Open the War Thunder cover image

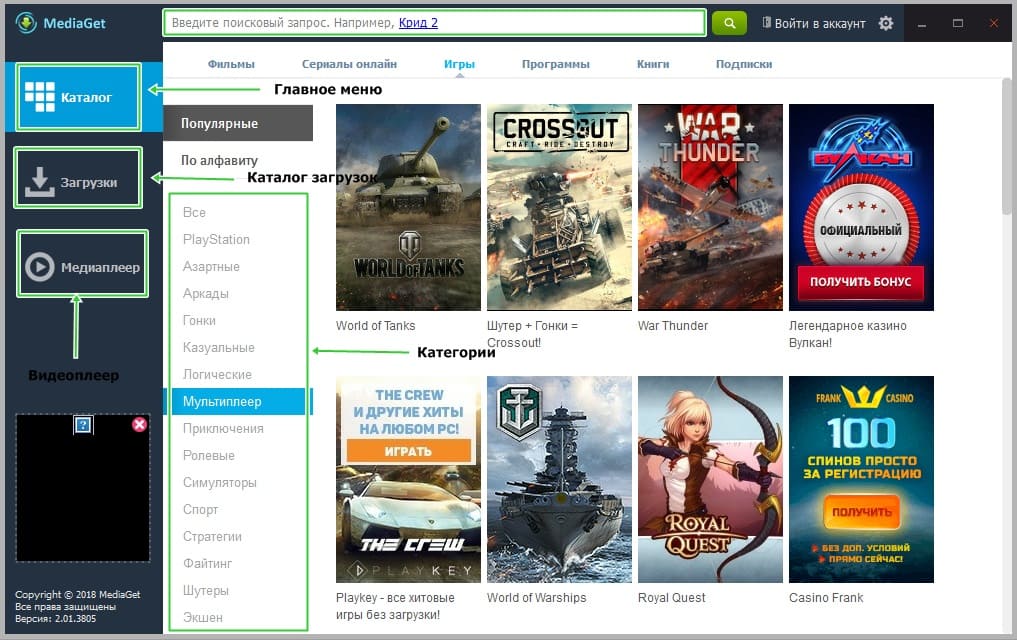pyautogui.click(x=710, y=207)
